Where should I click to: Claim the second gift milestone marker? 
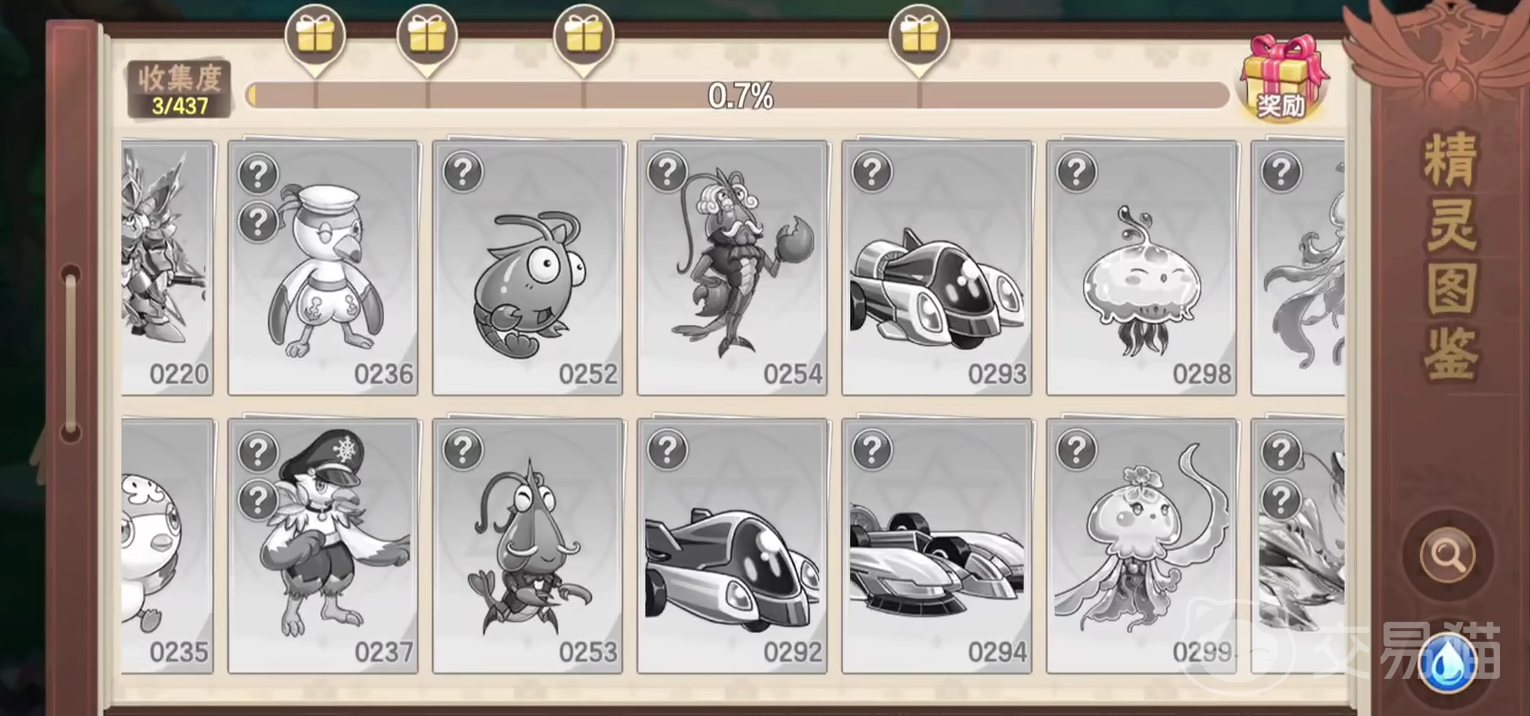(x=427, y=40)
